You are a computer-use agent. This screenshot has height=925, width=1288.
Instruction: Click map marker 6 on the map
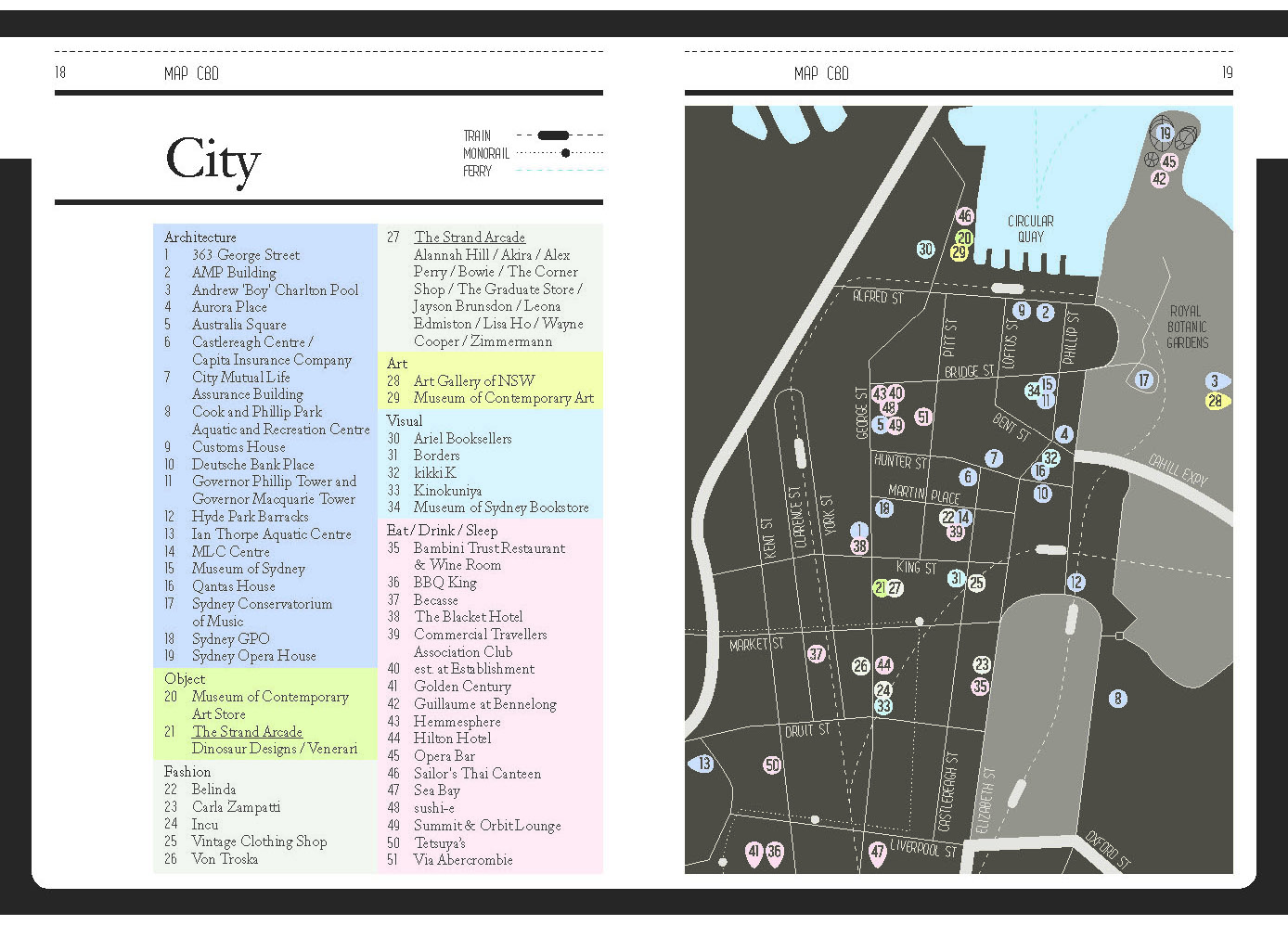[968, 477]
